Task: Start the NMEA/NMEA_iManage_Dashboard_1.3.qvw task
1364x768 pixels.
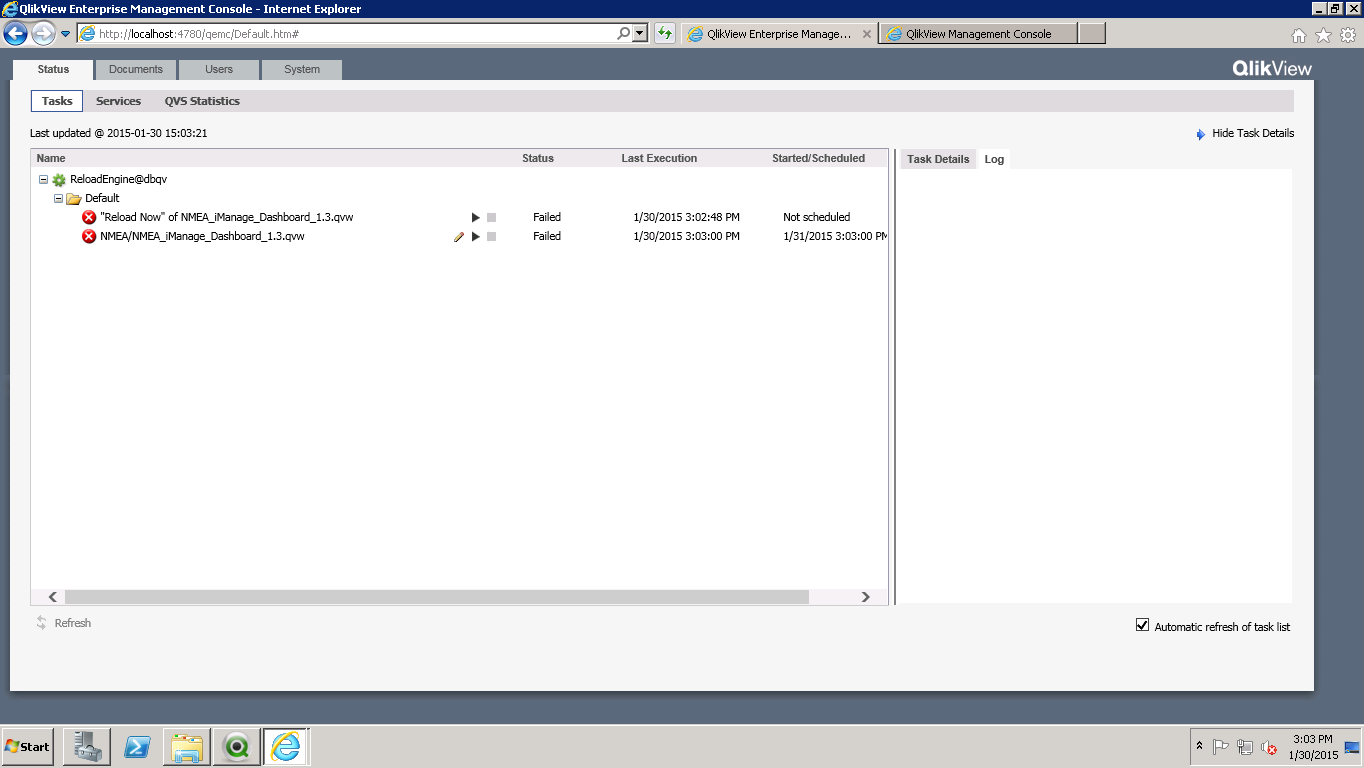Action: (476, 237)
